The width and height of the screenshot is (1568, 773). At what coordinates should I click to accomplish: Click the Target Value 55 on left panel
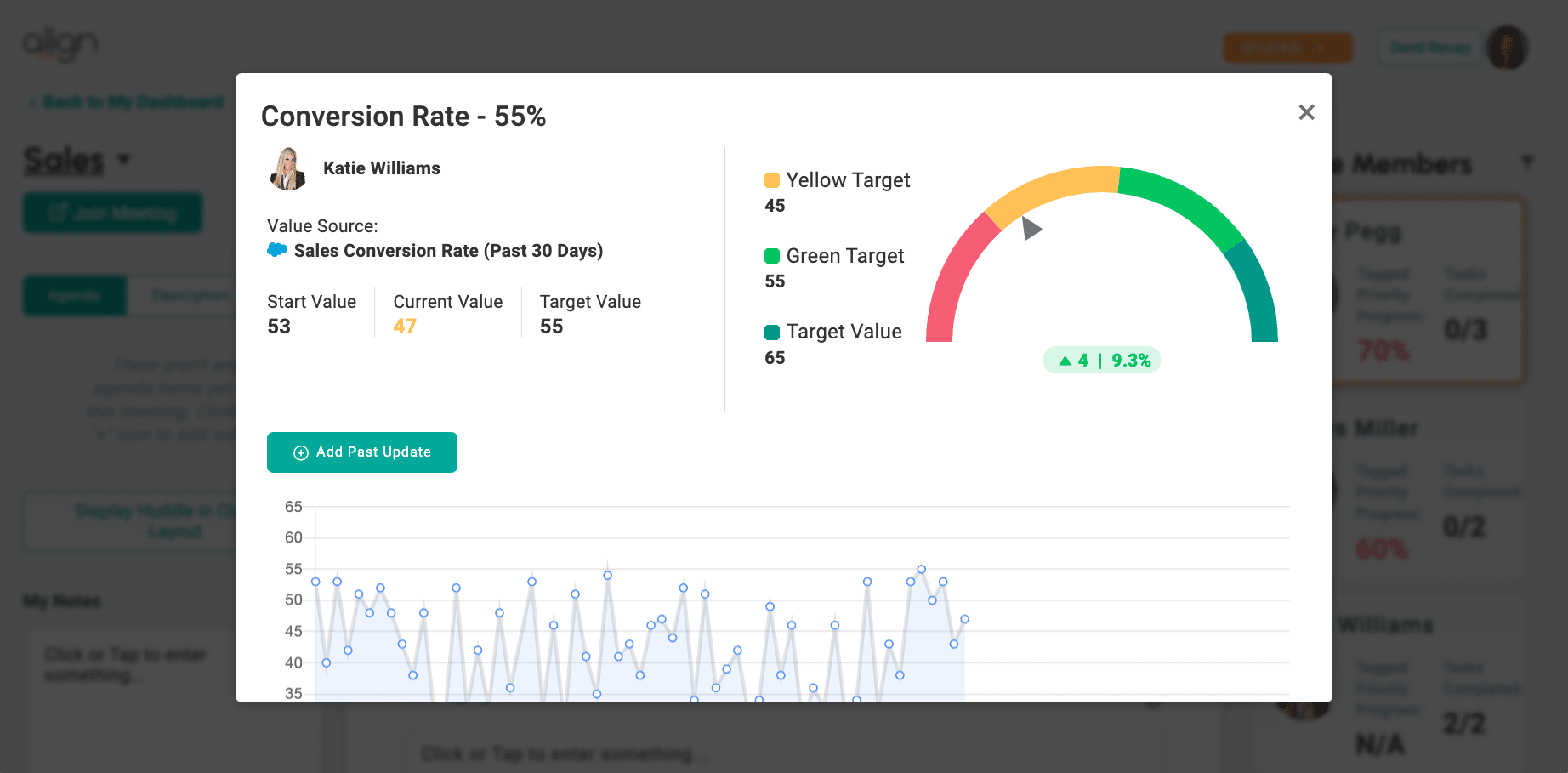click(x=552, y=327)
